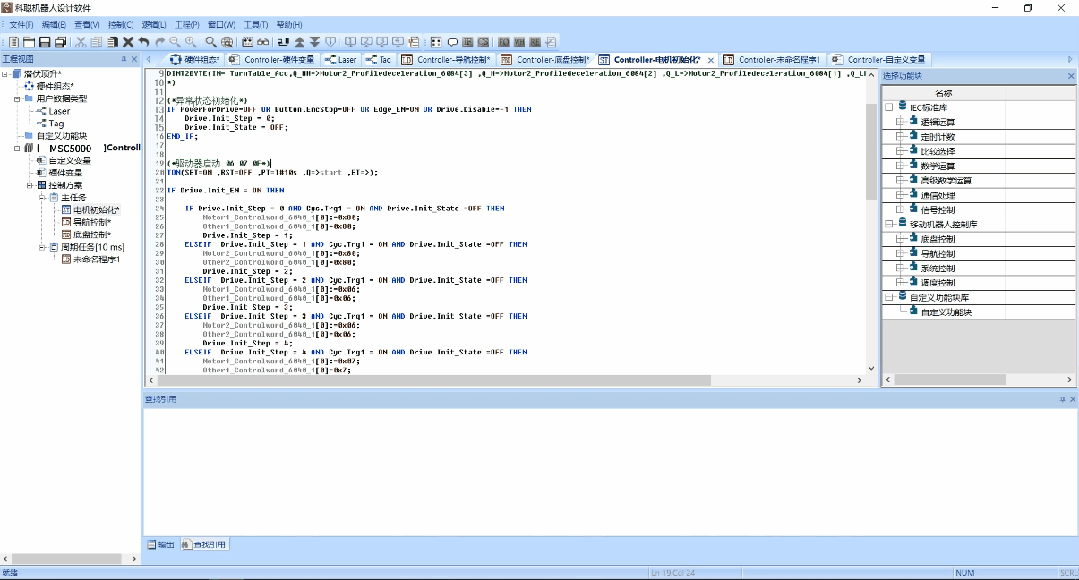Collapse the IEC标准库 library node
The height and width of the screenshot is (580, 1079).
(x=888, y=107)
